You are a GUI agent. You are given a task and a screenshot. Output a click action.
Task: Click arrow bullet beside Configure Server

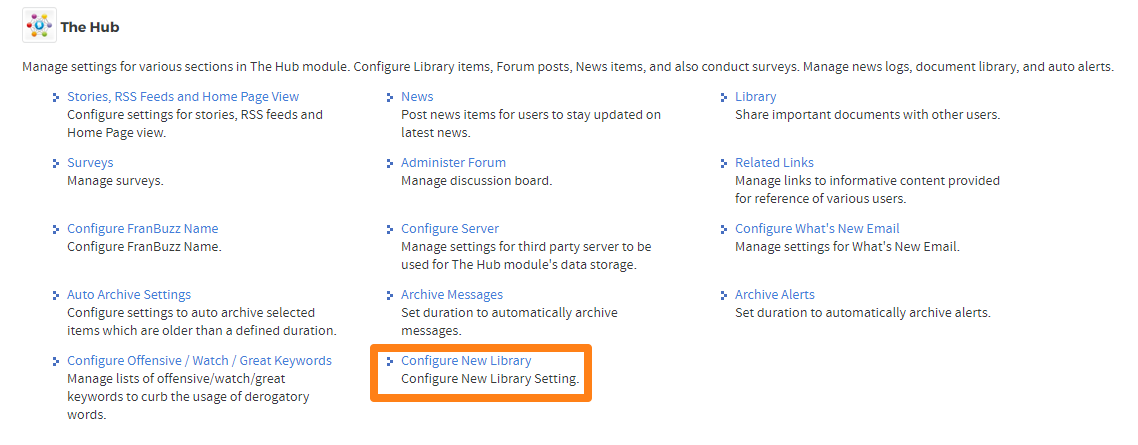pos(390,229)
